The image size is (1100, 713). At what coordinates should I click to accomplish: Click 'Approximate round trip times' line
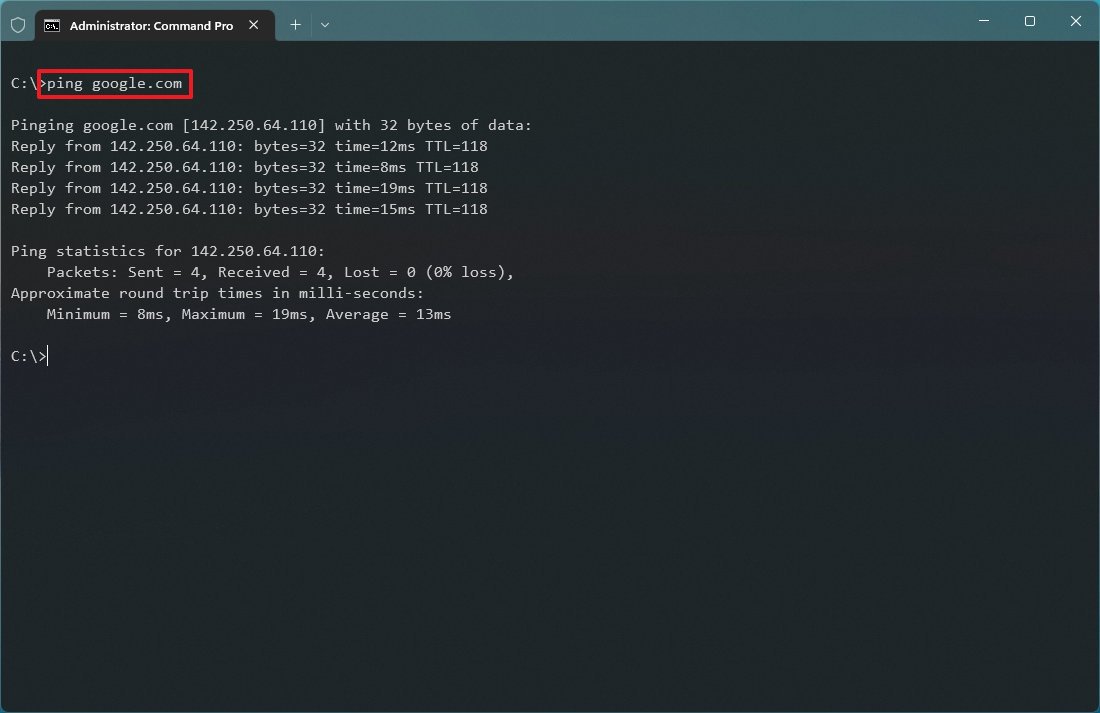pos(217,293)
